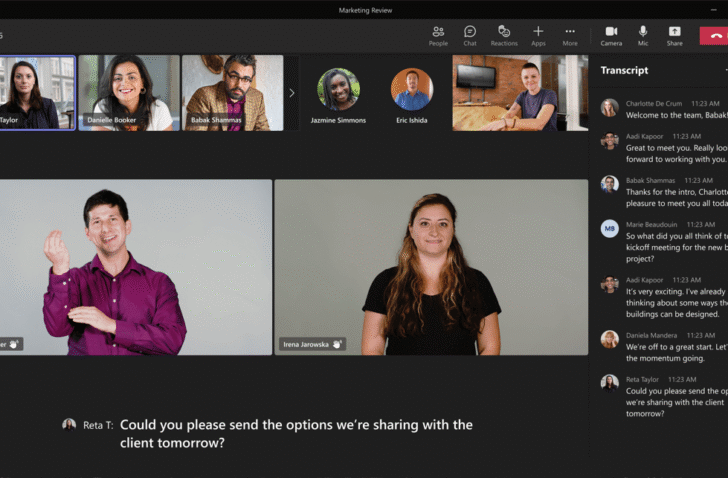Click 'Great to meet you' transcript message

676,154
